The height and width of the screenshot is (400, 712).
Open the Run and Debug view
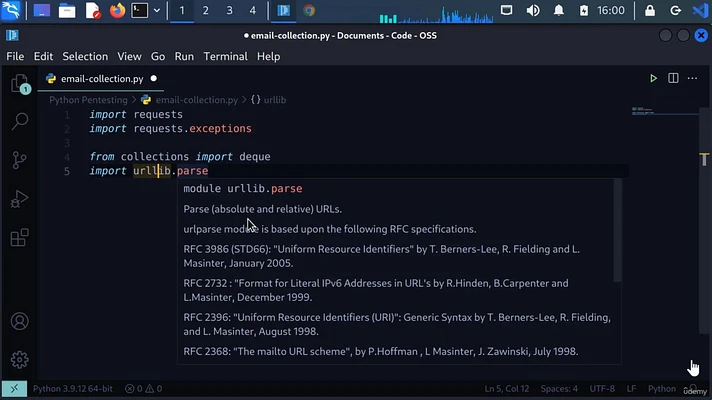19,199
